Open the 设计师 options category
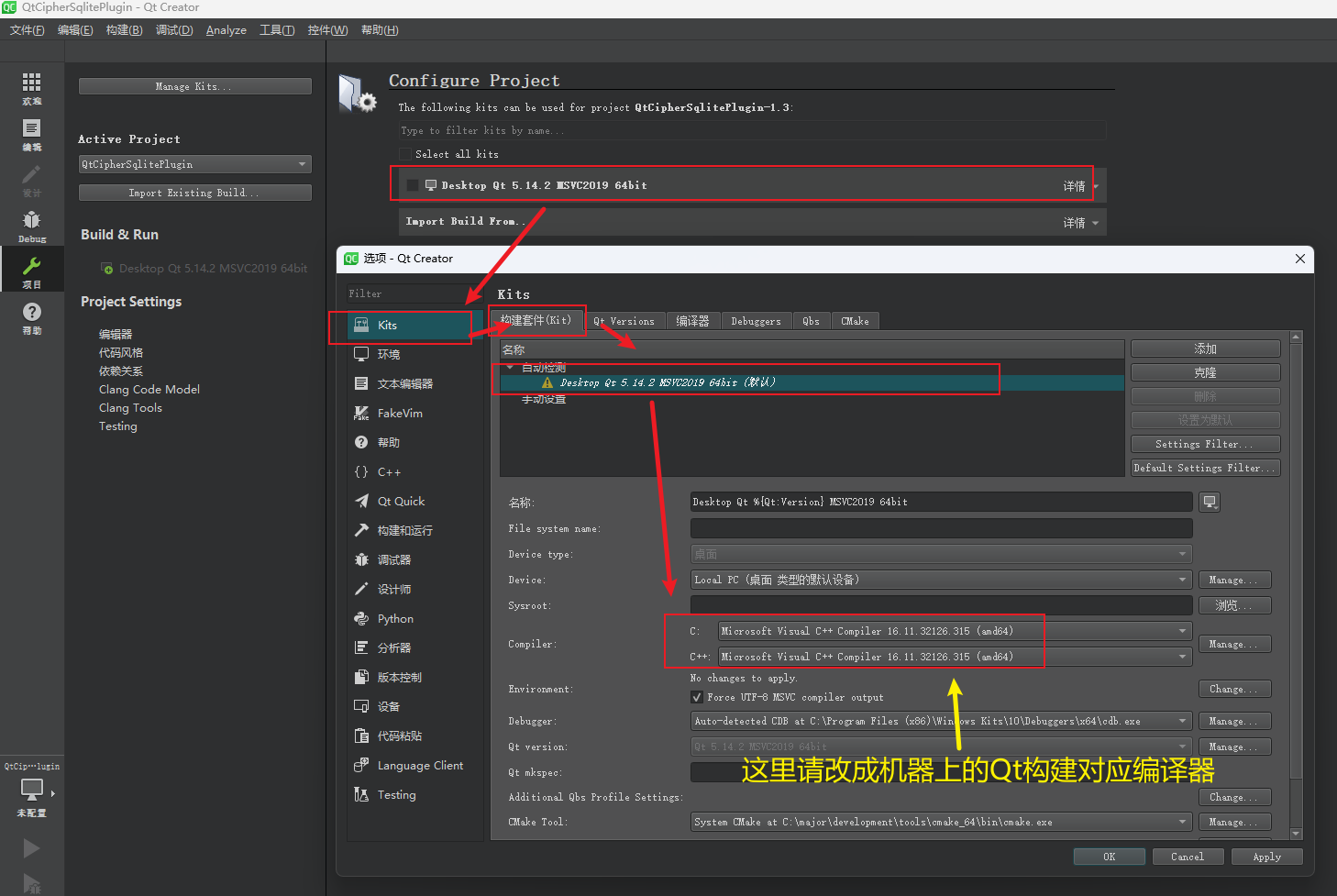The width and height of the screenshot is (1337, 896). pos(415,590)
